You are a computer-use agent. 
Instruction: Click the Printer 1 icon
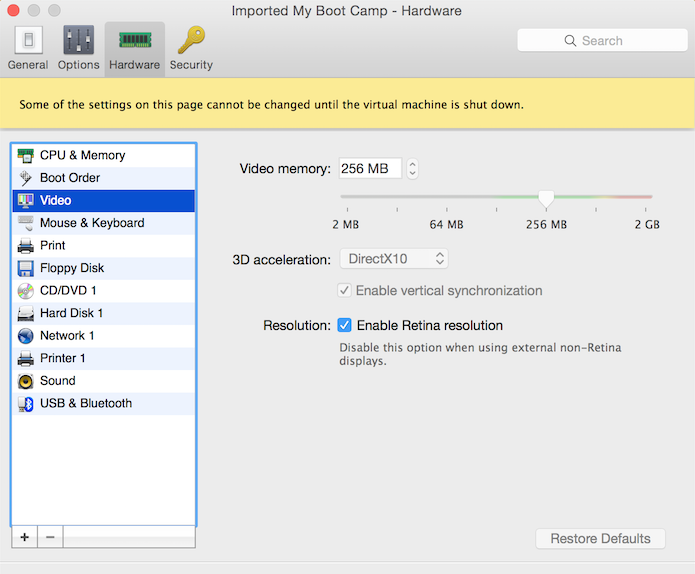point(26,359)
